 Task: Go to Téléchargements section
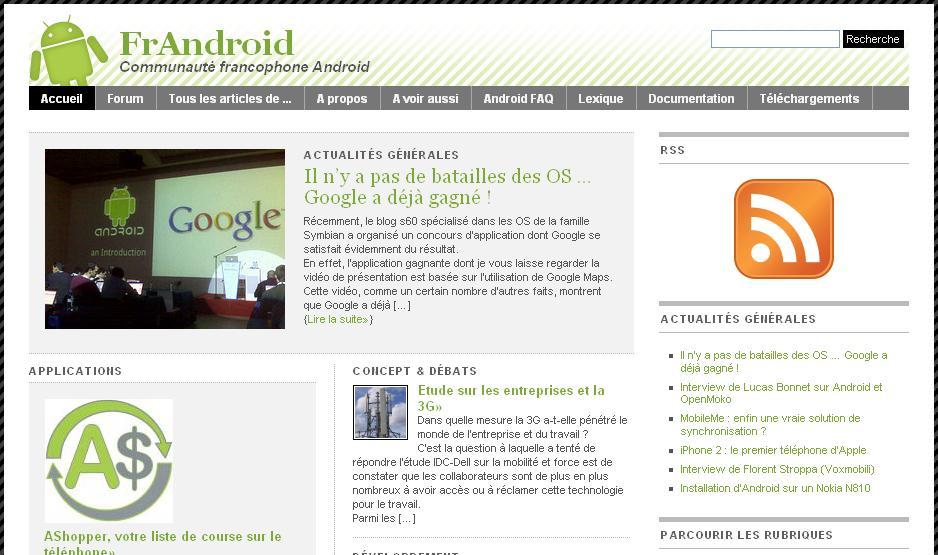809,99
